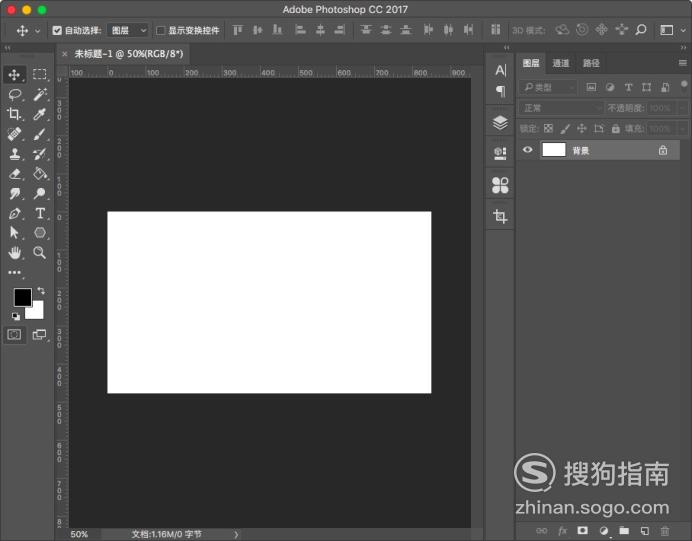Viewport: 692px width, 541px height.
Task: Open the blending mode 正常 dropdown
Action: point(561,108)
